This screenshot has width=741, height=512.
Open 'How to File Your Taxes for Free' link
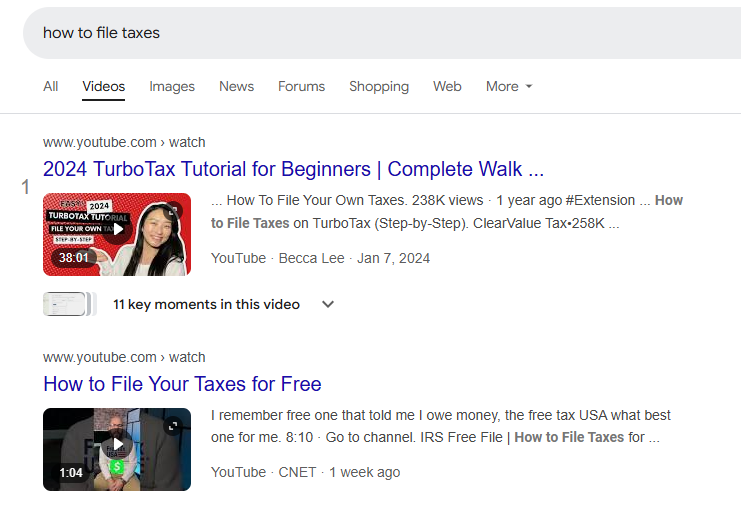(x=182, y=384)
